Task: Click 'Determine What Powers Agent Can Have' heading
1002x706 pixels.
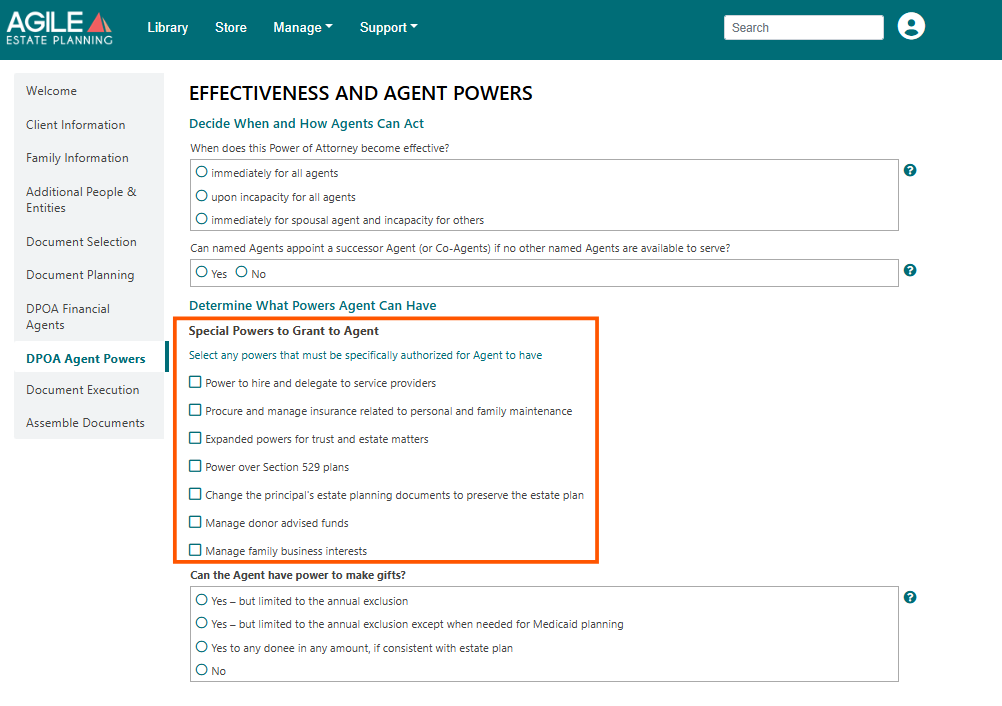Action: pos(312,305)
